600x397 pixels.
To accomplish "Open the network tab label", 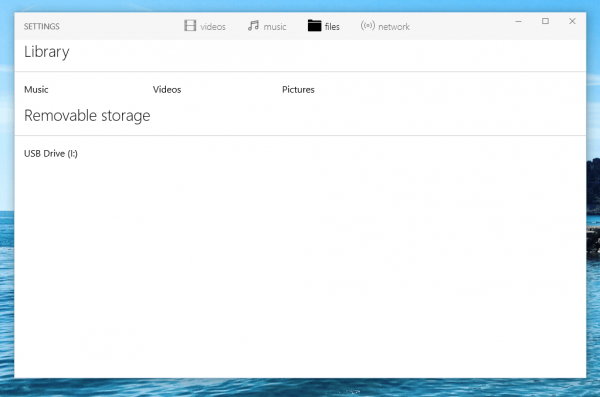I will [x=394, y=26].
